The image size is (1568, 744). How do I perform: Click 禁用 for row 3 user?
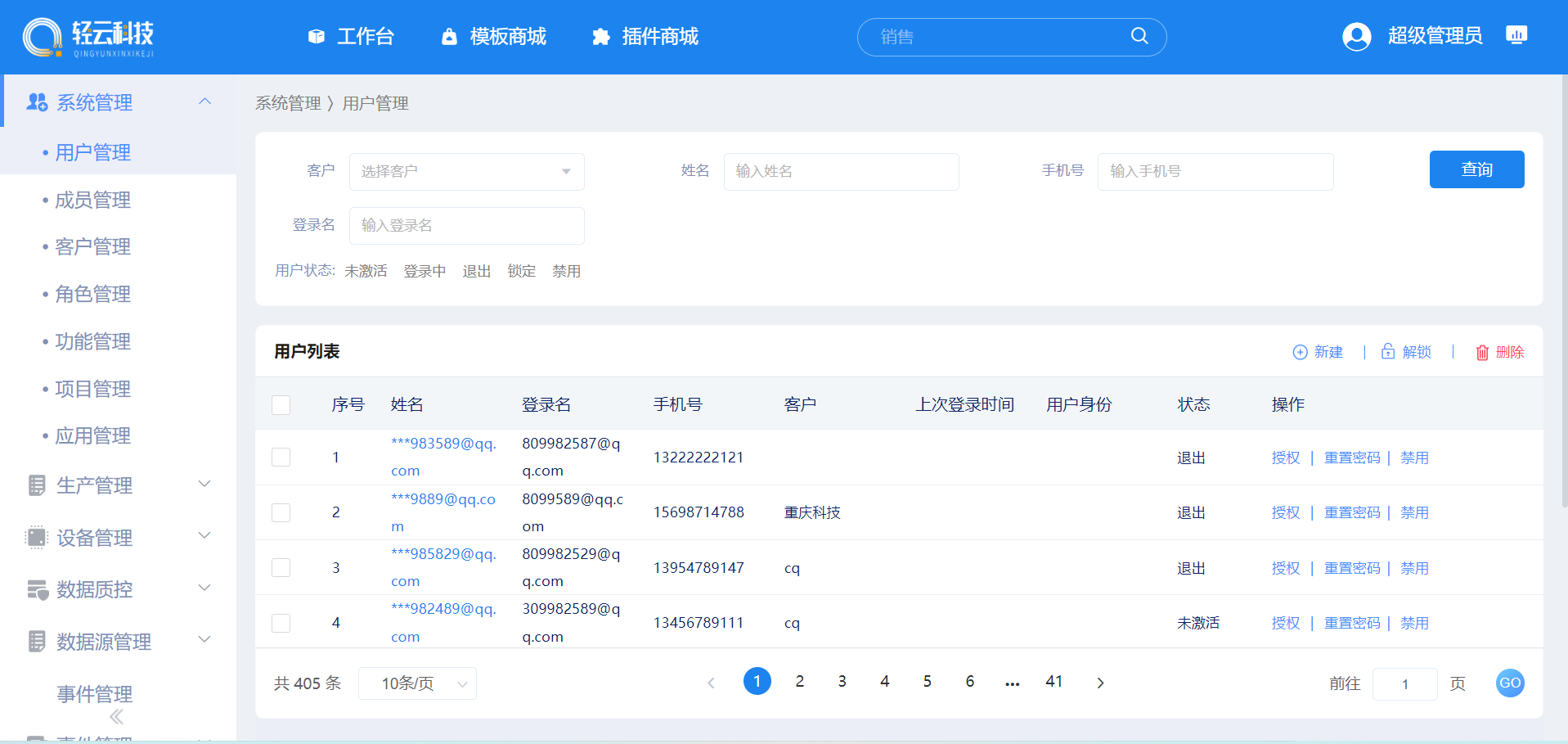coord(1414,568)
